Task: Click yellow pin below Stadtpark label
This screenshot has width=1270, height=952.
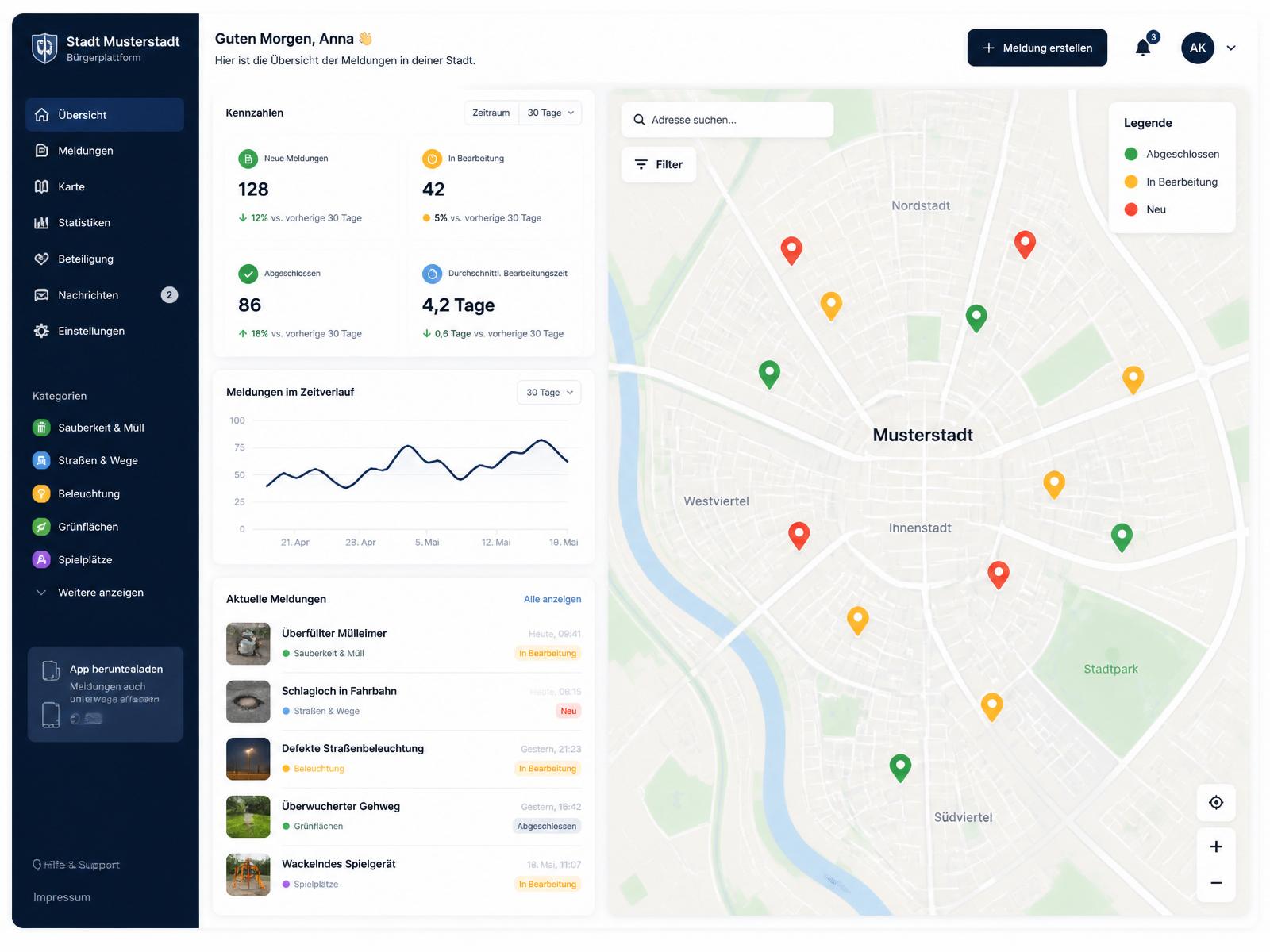Action: [991, 705]
